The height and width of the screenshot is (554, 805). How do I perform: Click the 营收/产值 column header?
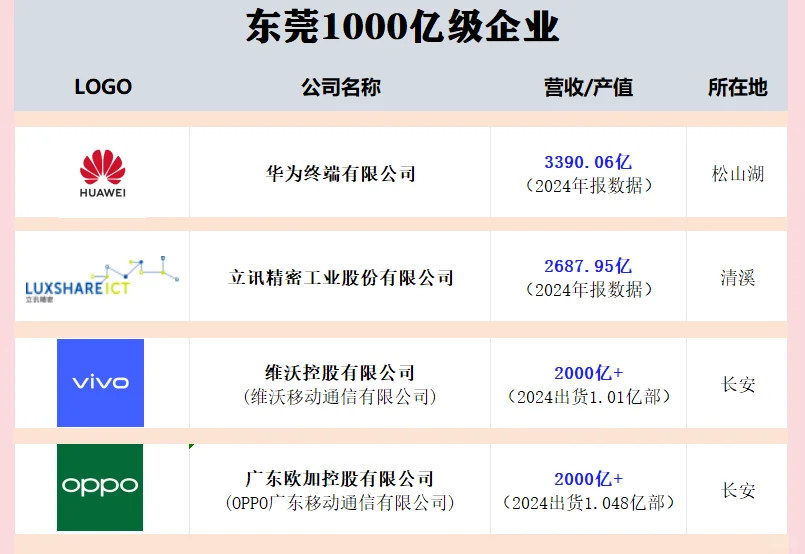point(588,87)
